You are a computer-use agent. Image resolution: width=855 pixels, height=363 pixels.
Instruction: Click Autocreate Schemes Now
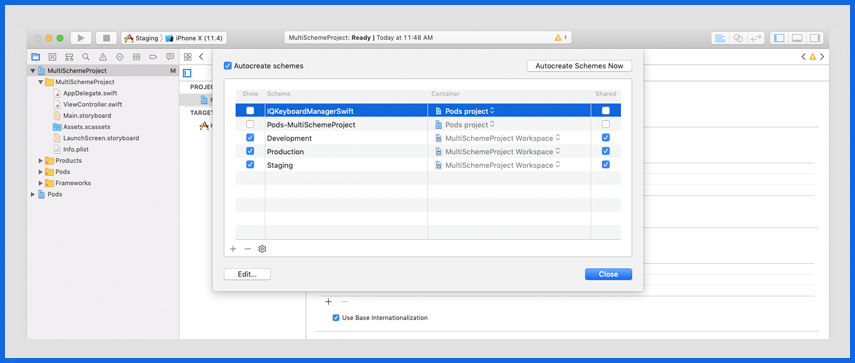tap(579, 66)
